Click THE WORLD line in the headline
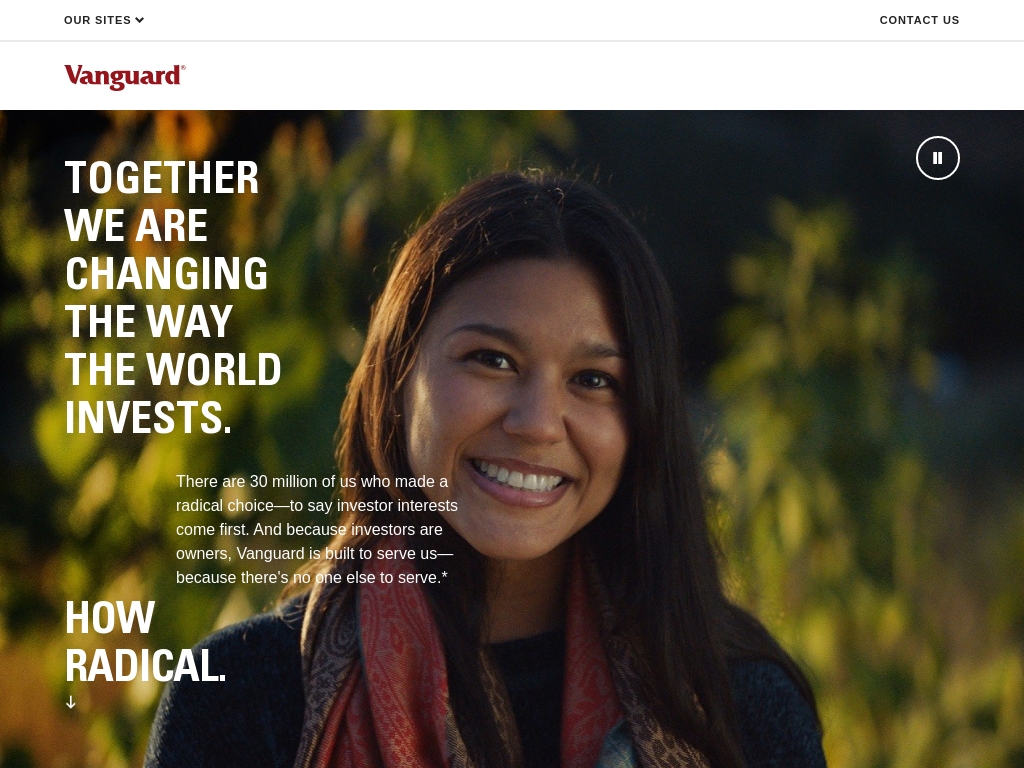 (173, 370)
